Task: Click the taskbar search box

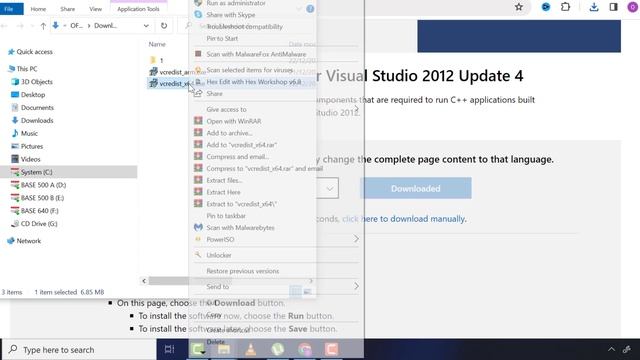Action: pos(79,350)
